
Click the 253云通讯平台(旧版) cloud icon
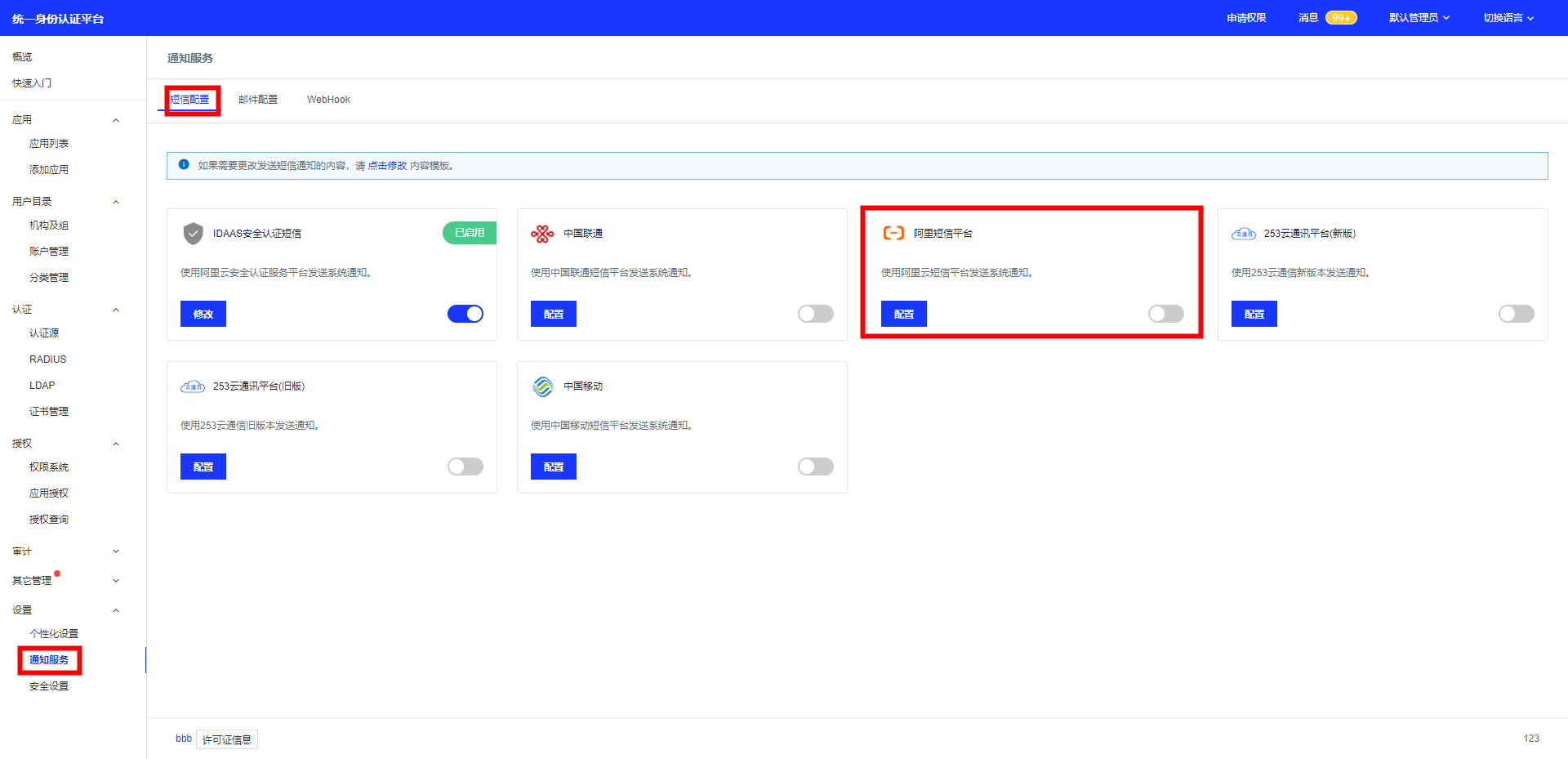(193, 386)
